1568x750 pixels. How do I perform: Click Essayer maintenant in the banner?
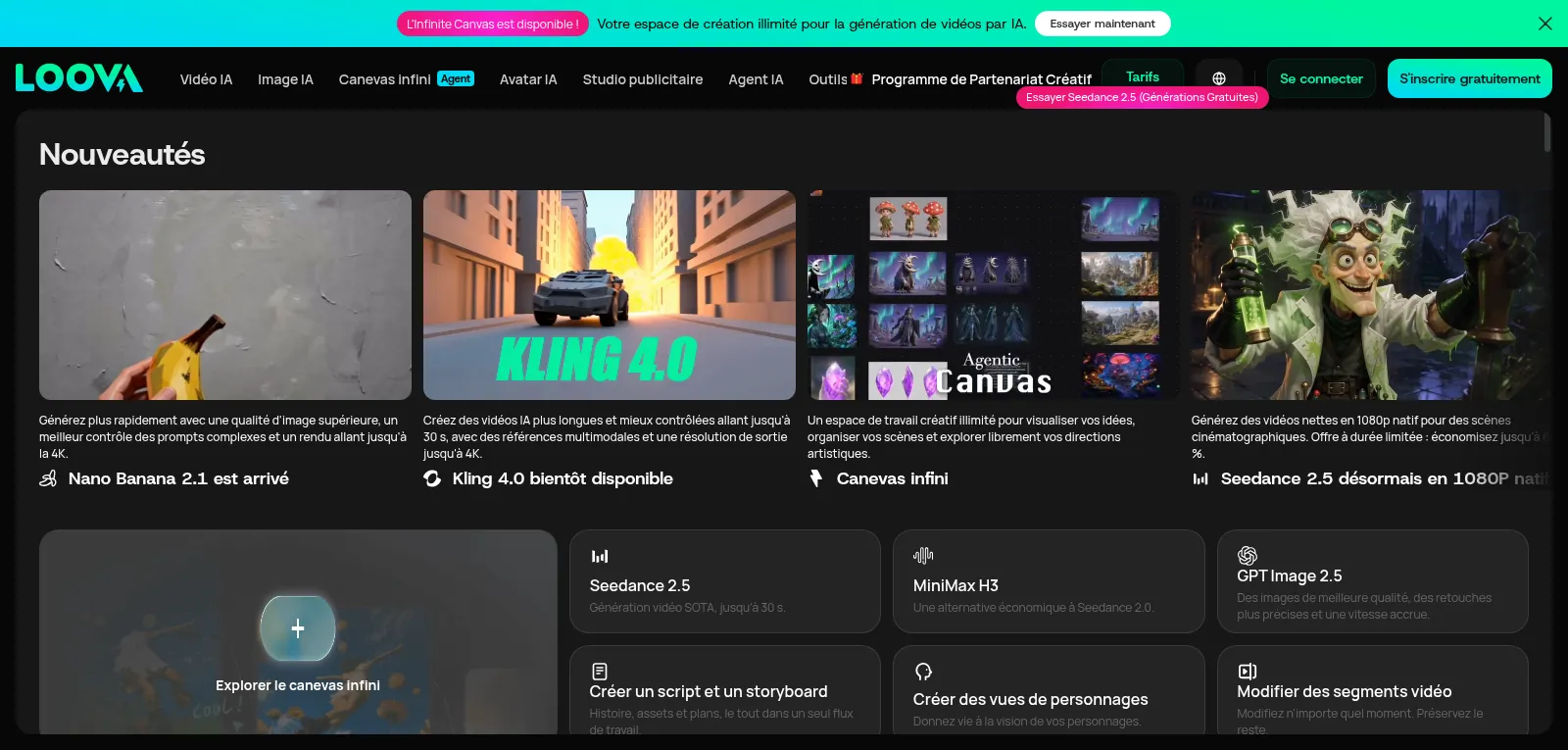coord(1102,24)
